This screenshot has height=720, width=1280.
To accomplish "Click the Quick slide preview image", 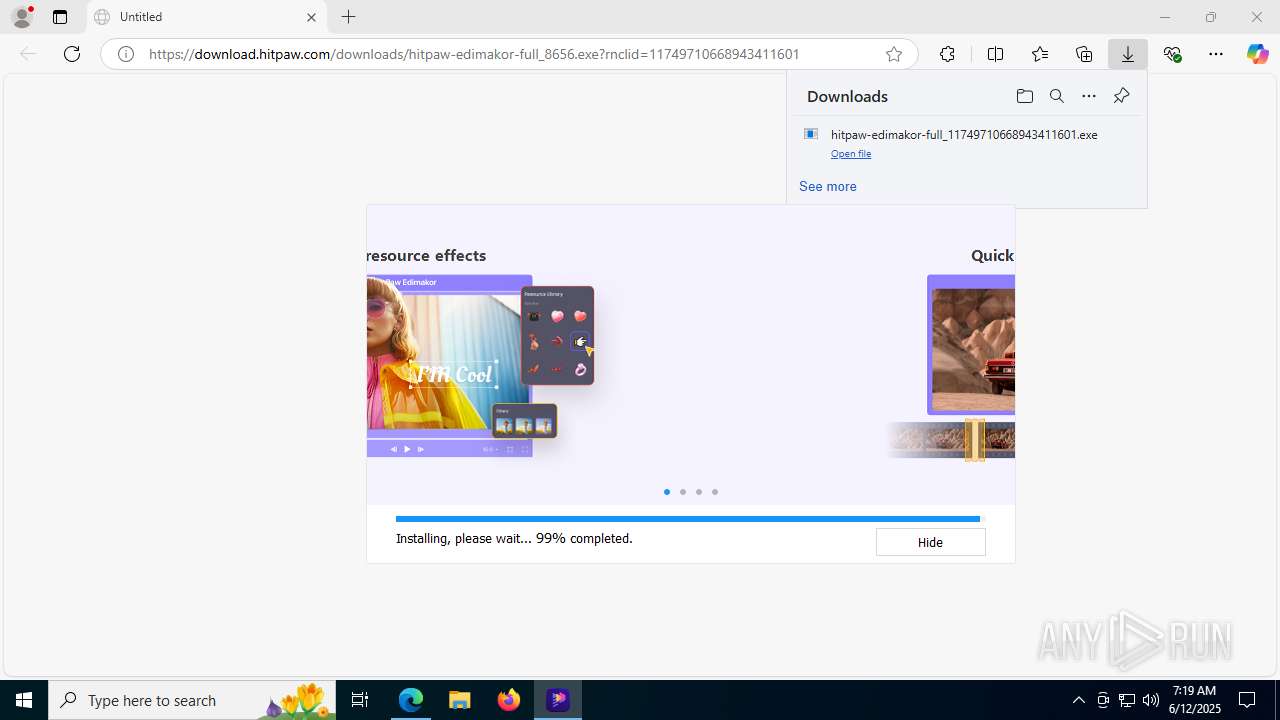I will 951,367.
